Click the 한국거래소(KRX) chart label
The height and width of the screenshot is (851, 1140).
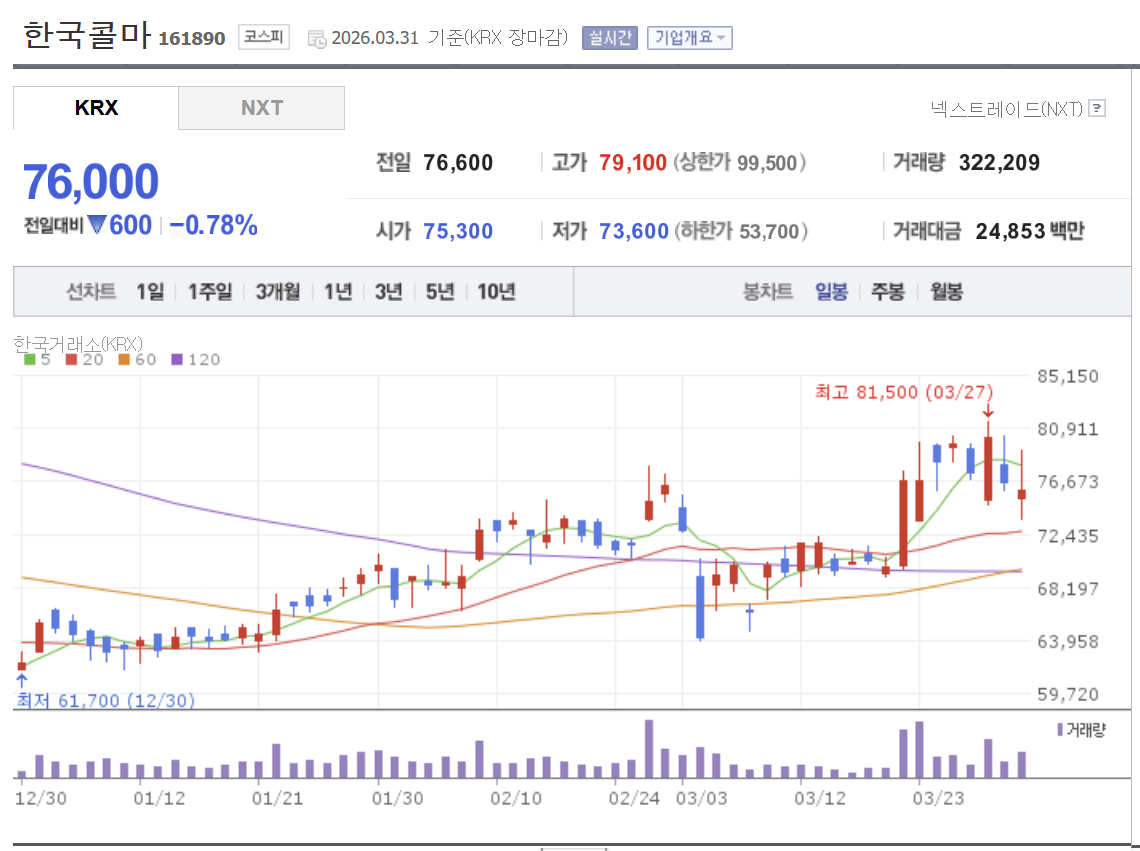pos(79,343)
